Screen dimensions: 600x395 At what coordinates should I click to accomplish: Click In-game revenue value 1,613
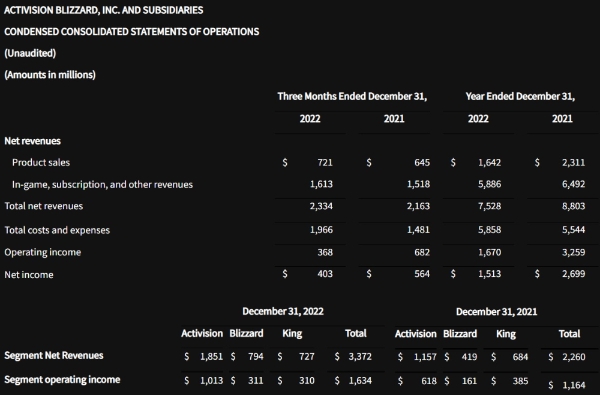(321, 184)
